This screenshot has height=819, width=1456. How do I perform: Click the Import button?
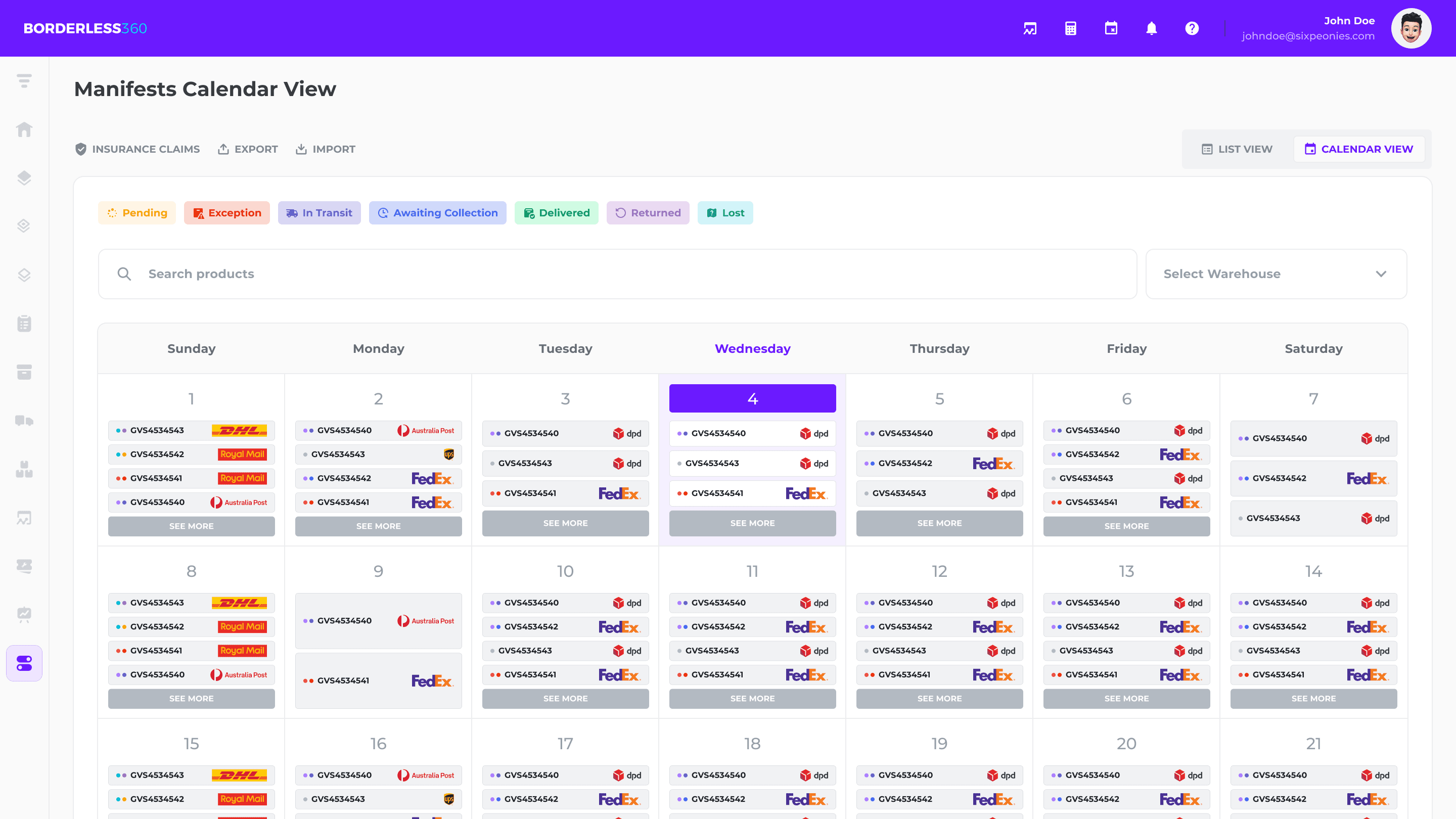(326, 149)
